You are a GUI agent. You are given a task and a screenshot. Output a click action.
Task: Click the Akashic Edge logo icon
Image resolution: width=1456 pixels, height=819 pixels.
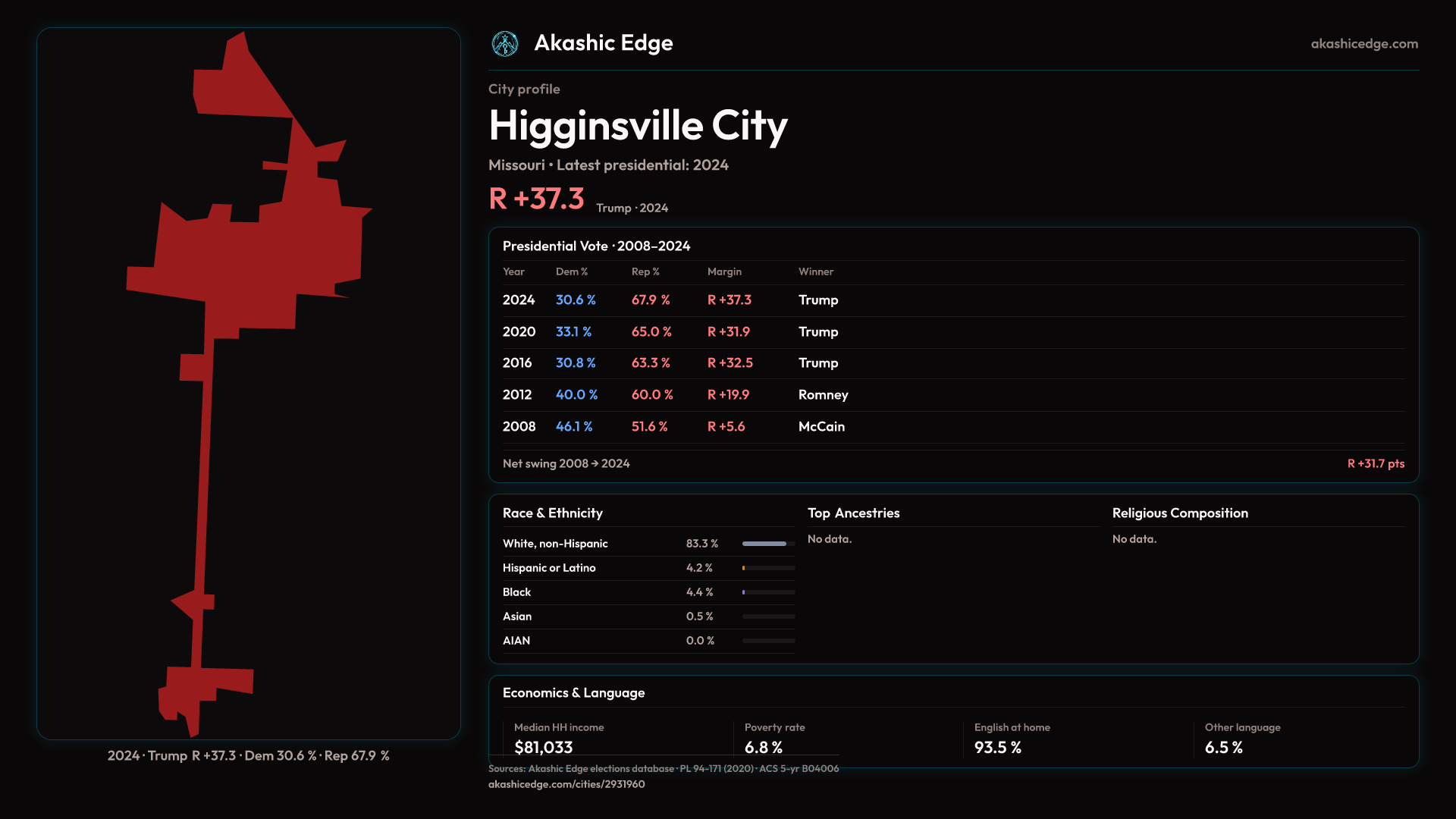click(x=504, y=44)
